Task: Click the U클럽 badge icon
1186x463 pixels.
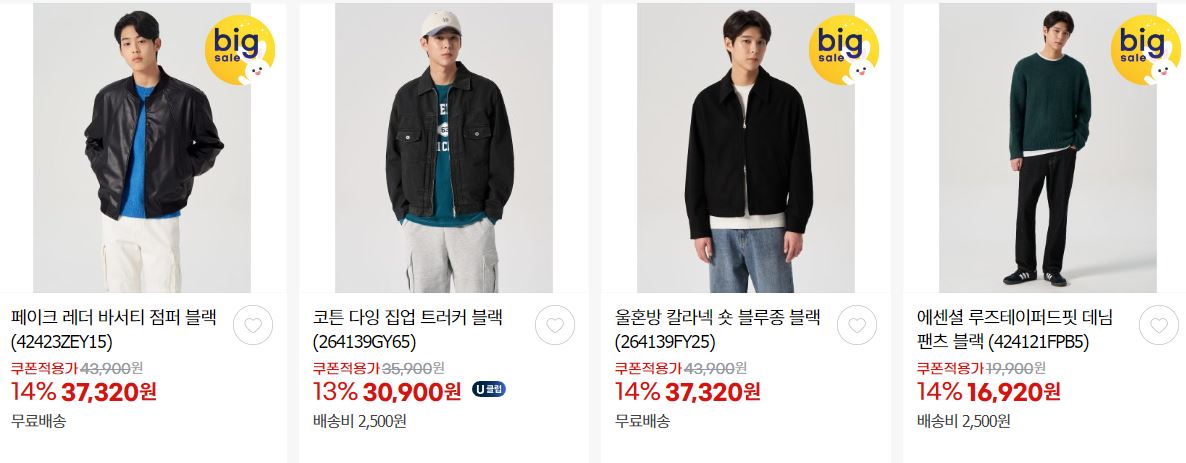Action: pos(489,390)
